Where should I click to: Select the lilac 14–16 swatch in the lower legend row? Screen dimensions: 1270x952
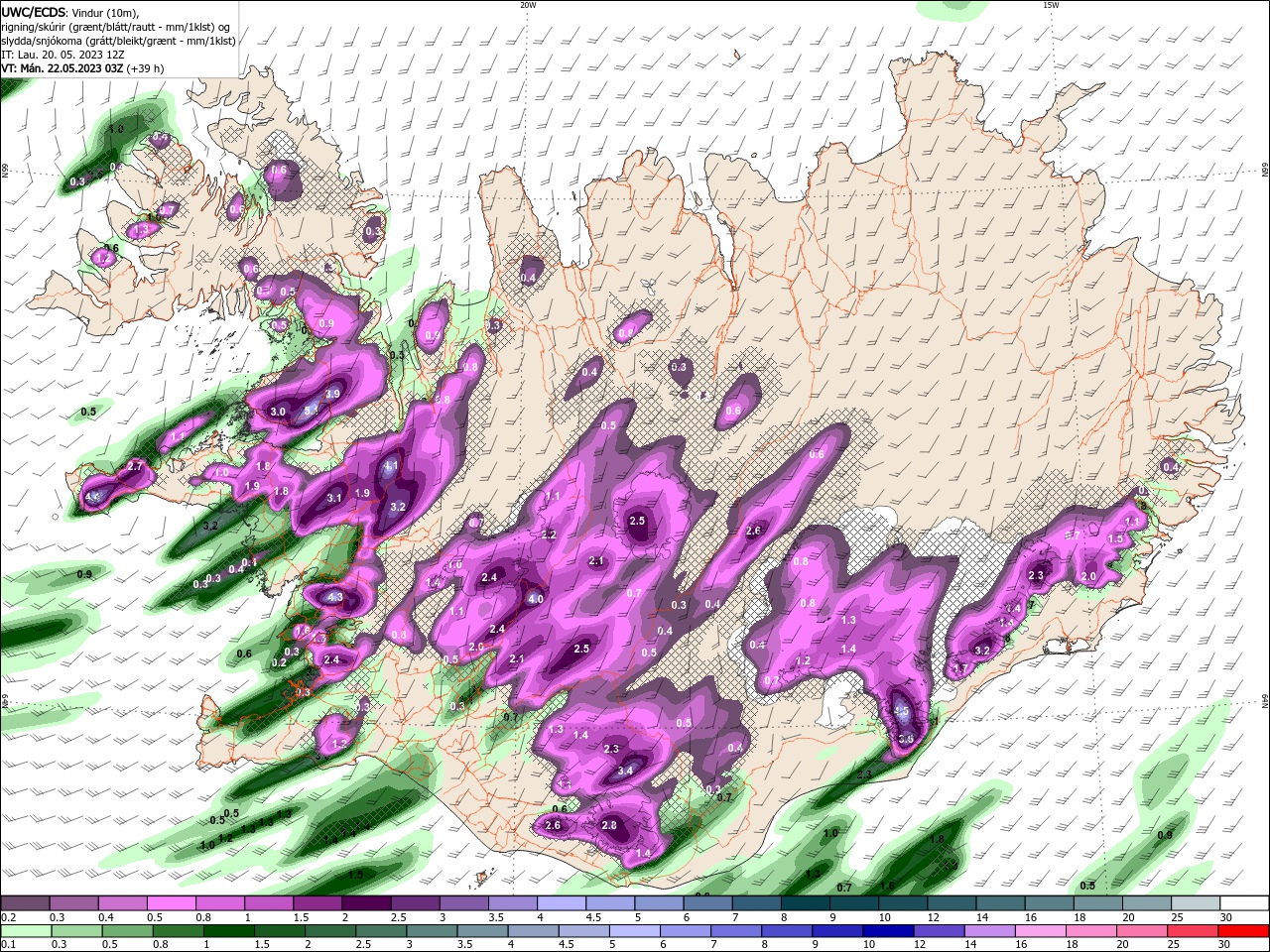[990, 930]
